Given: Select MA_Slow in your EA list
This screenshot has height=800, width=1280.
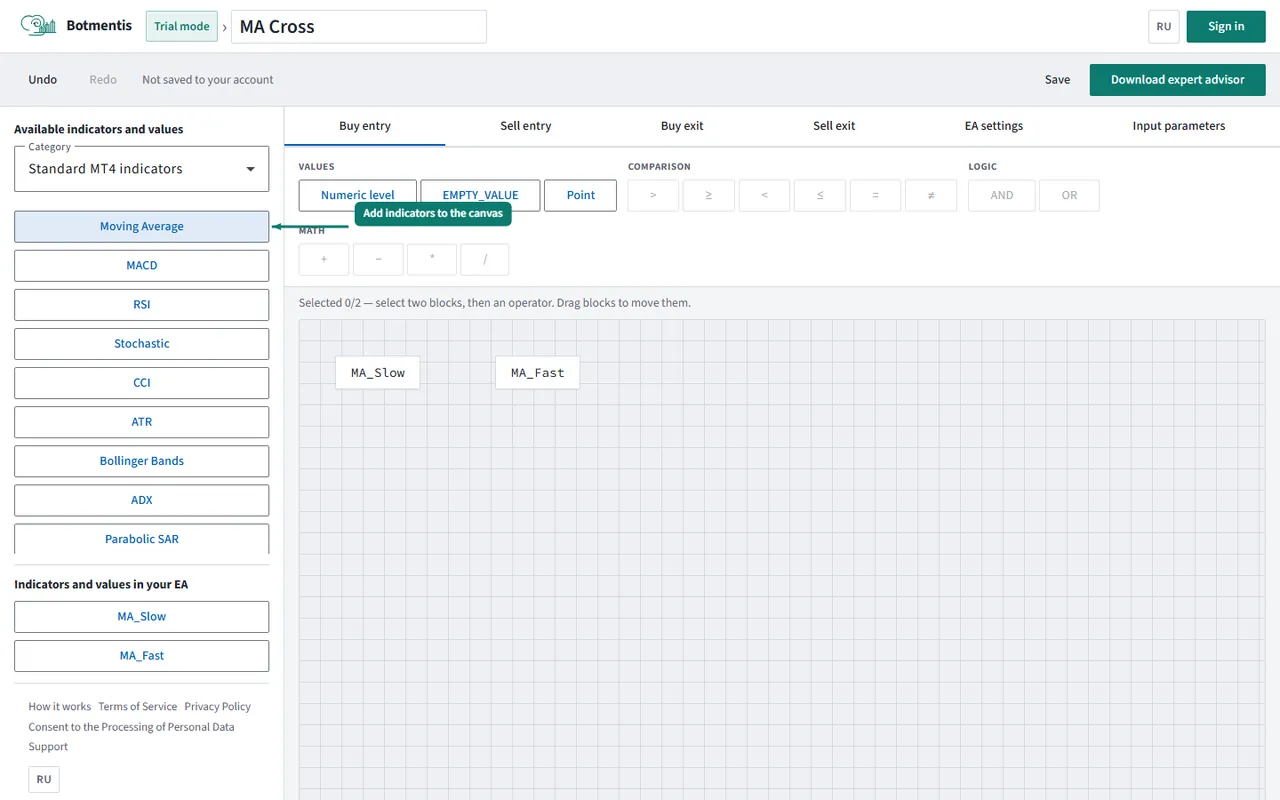Looking at the screenshot, I should click(142, 617).
